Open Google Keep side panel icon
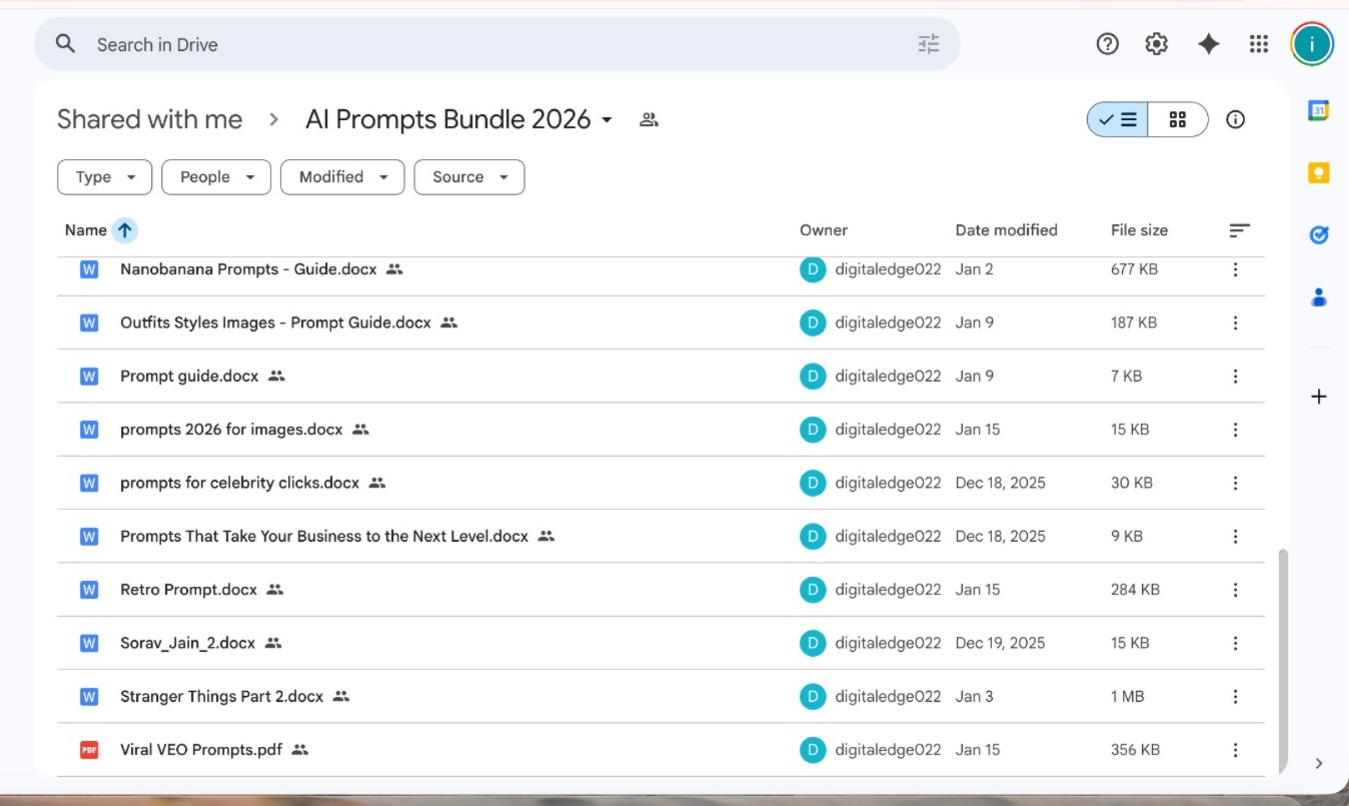1349x806 pixels. click(1318, 173)
